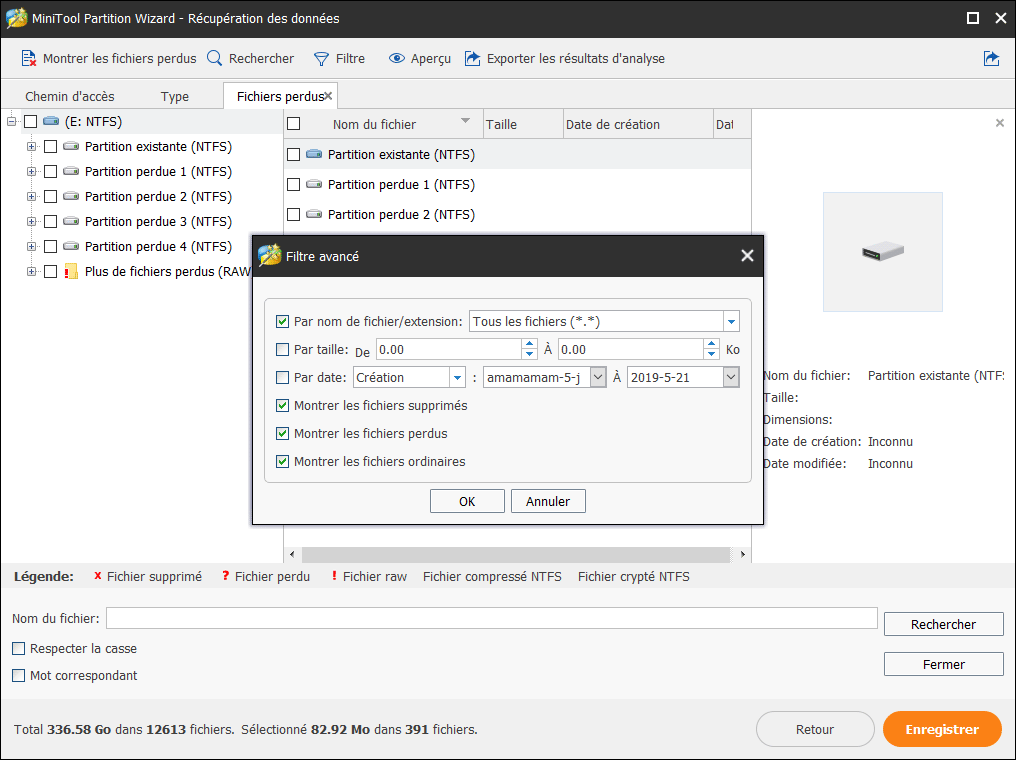The height and width of the screenshot is (760, 1016).
Task: Tick the (E: NTFS) root checkbox
Action: [x=30, y=121]
